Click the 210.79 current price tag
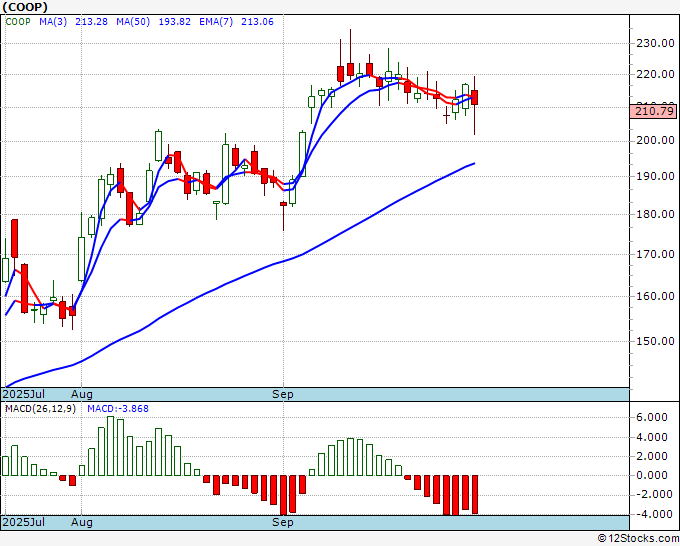Viewport: 680px width, 546px height. pos(654,111)
